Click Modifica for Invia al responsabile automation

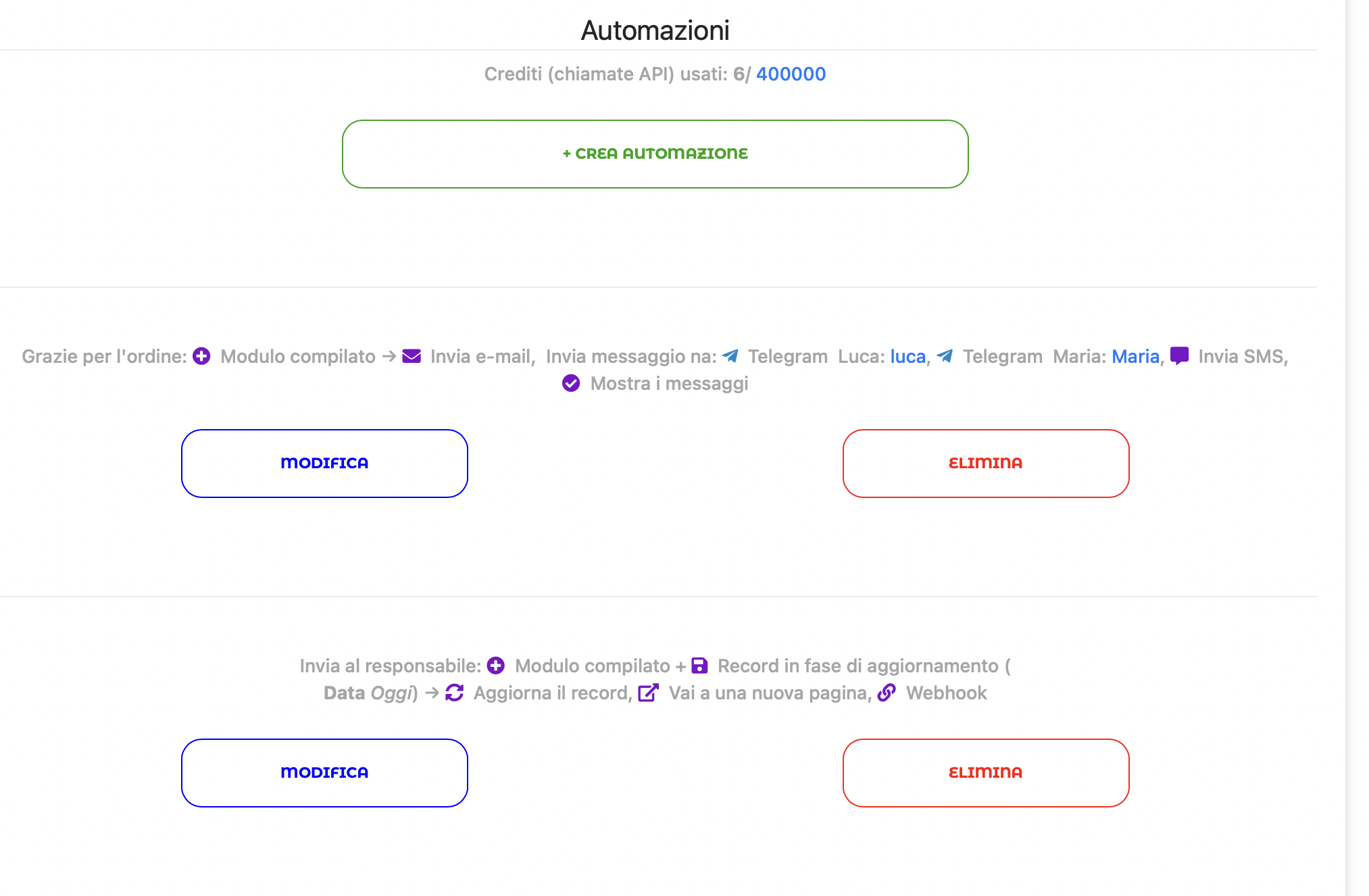[x=324, y=773]
